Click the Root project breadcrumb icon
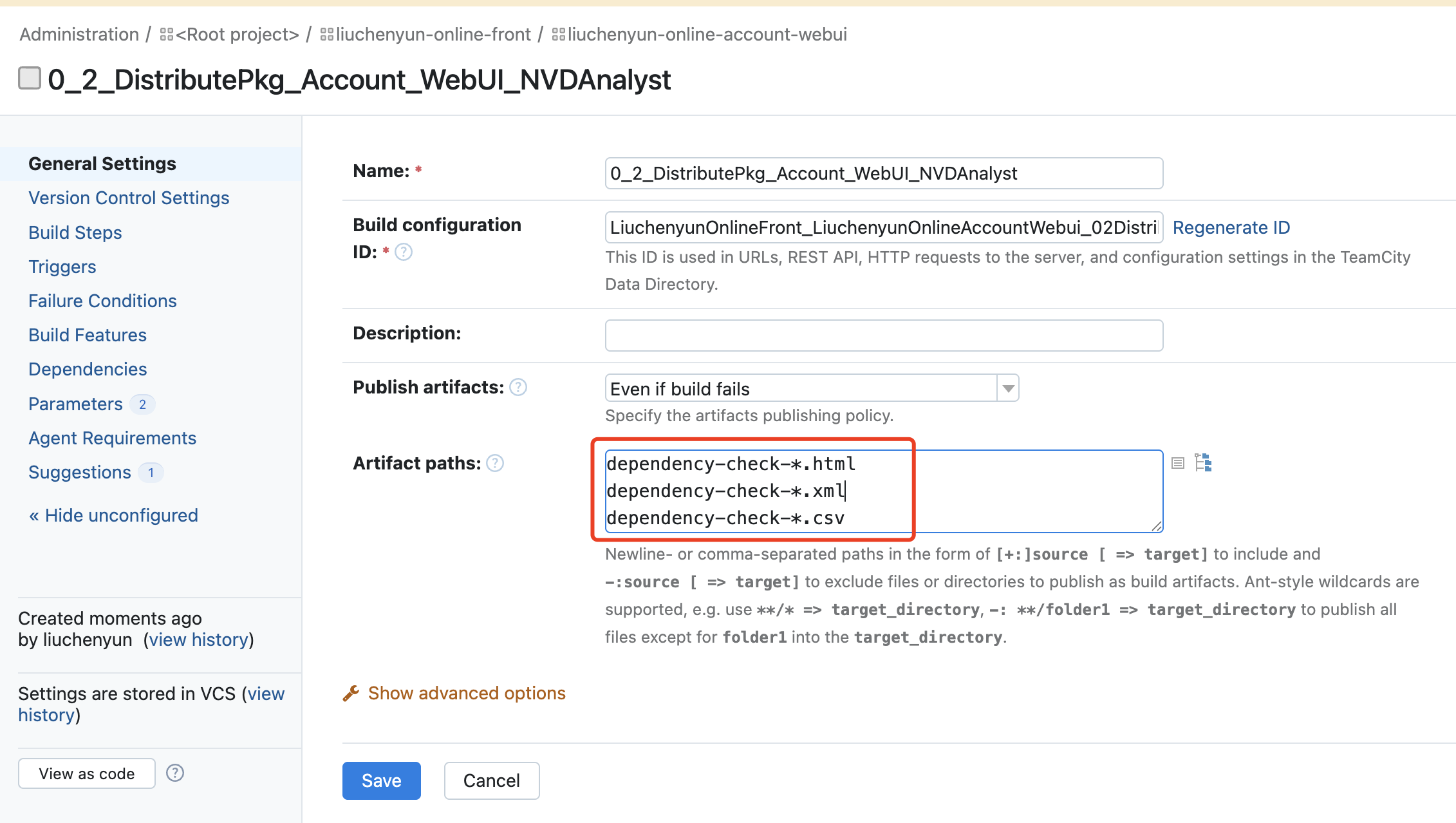The width and height of the screenshot is (1456, 823). click(x=167, y=34)
